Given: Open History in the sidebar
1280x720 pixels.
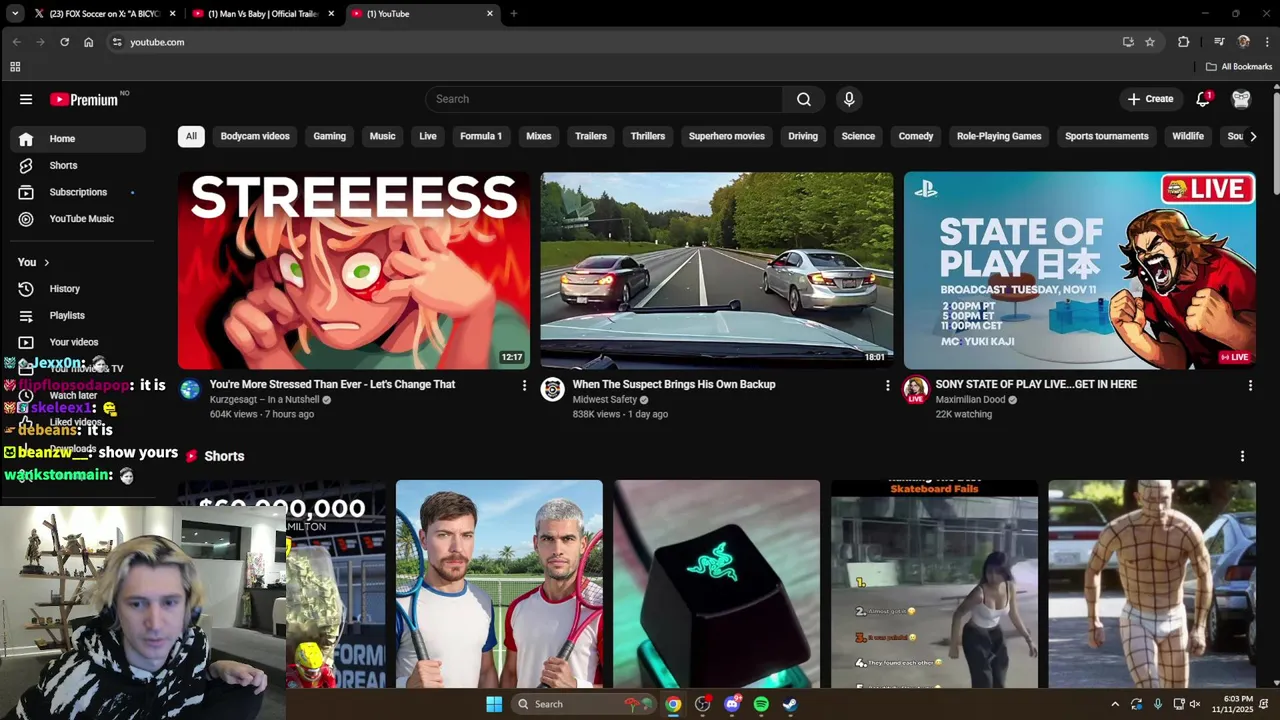Looking at the screenshot, I should 78,289.
